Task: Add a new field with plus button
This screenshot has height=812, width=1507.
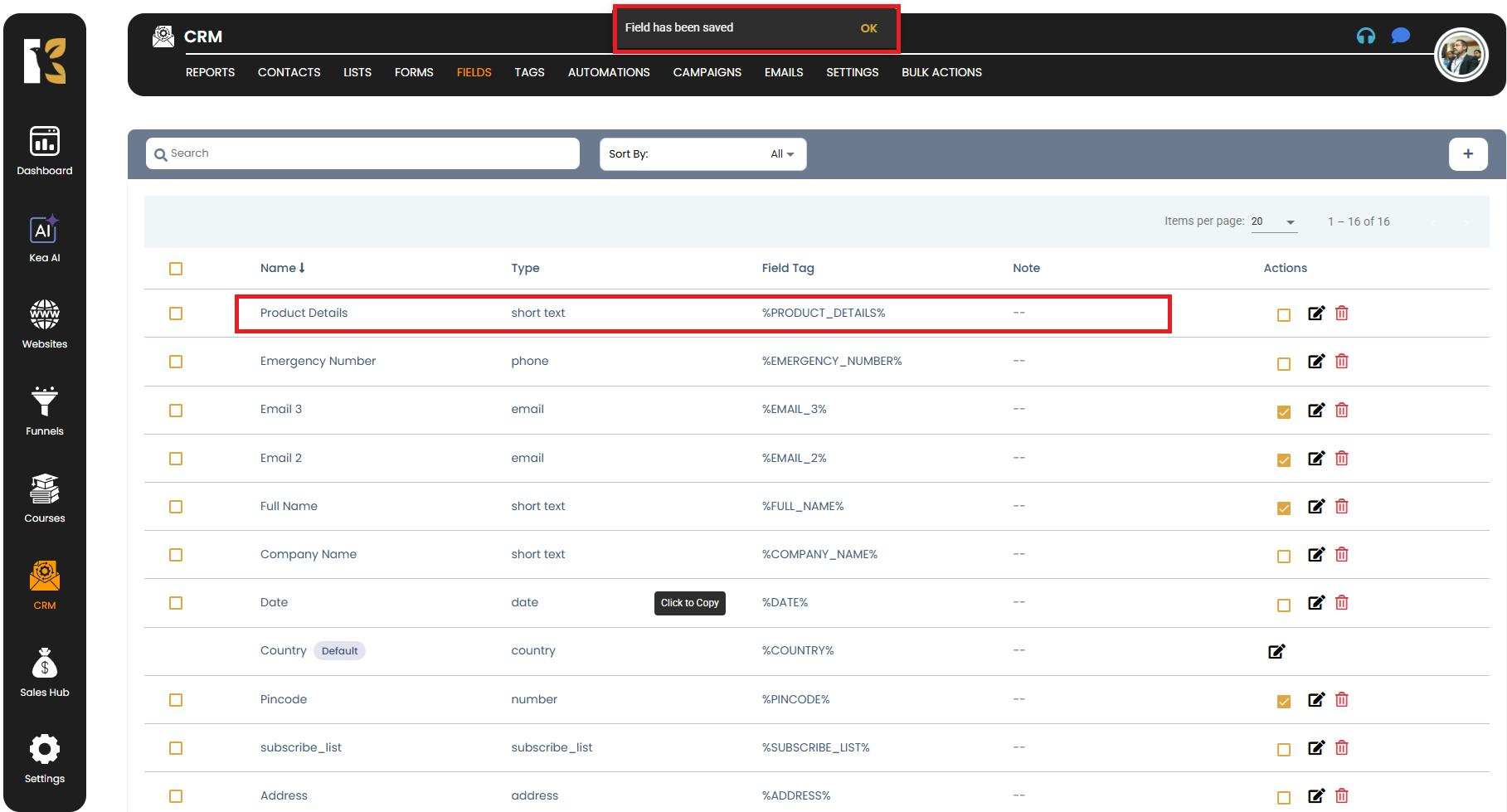Action: [1467, 153]
